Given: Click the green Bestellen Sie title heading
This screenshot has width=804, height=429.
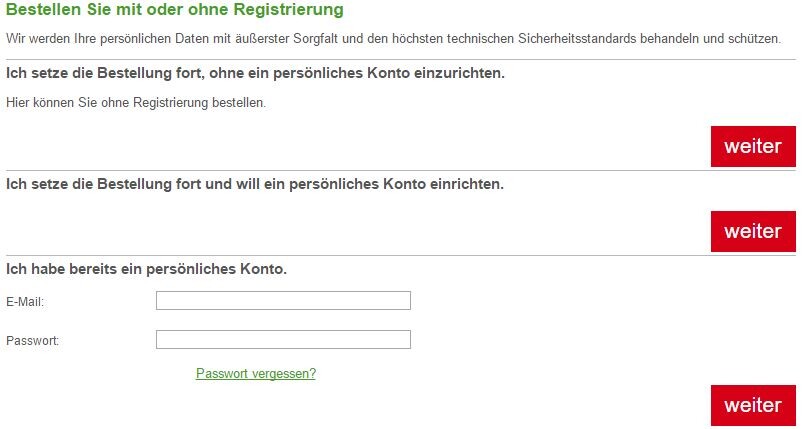Looking at the screenshot, I should 175,9.
